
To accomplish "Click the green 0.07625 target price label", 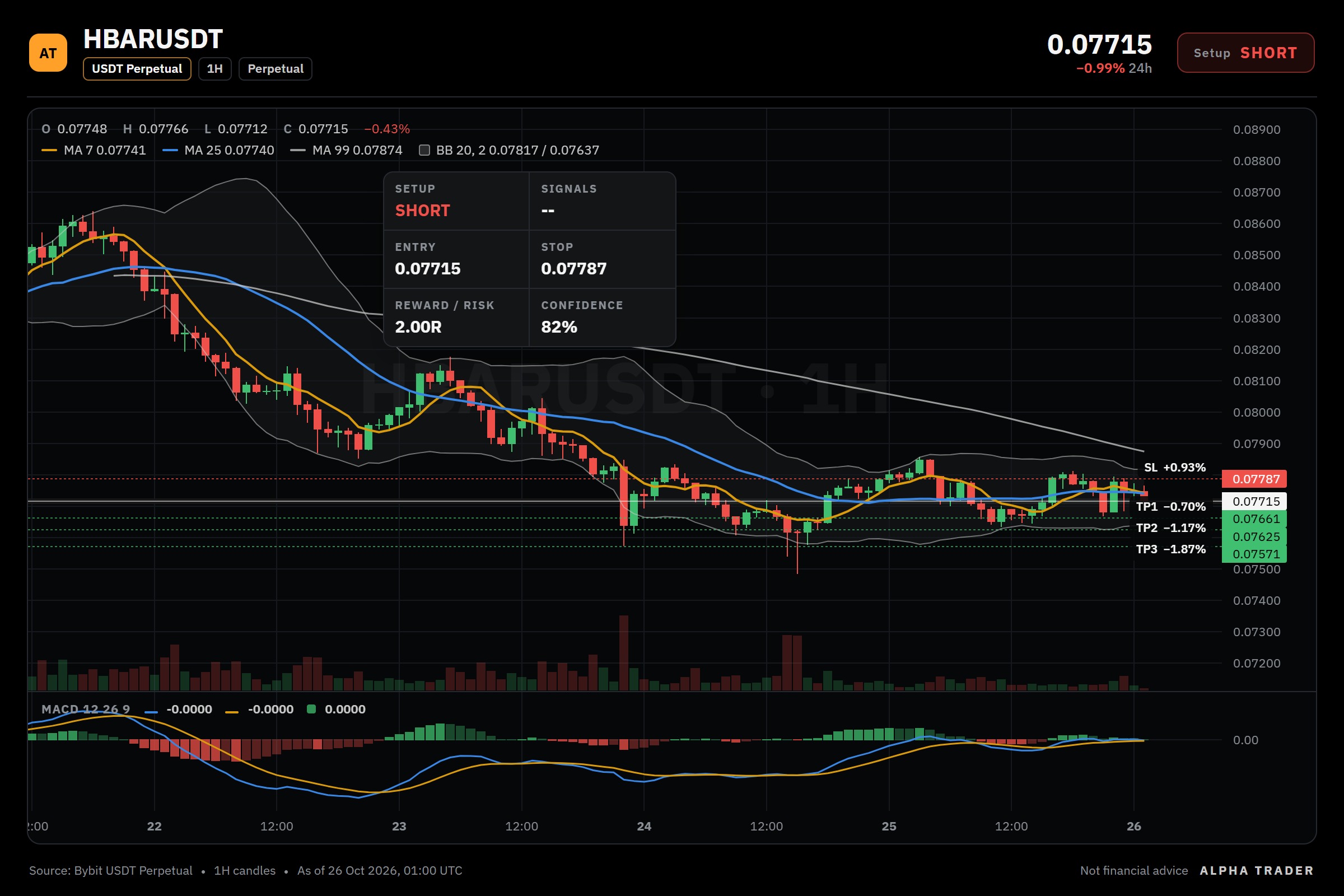I will (1254, 536).
